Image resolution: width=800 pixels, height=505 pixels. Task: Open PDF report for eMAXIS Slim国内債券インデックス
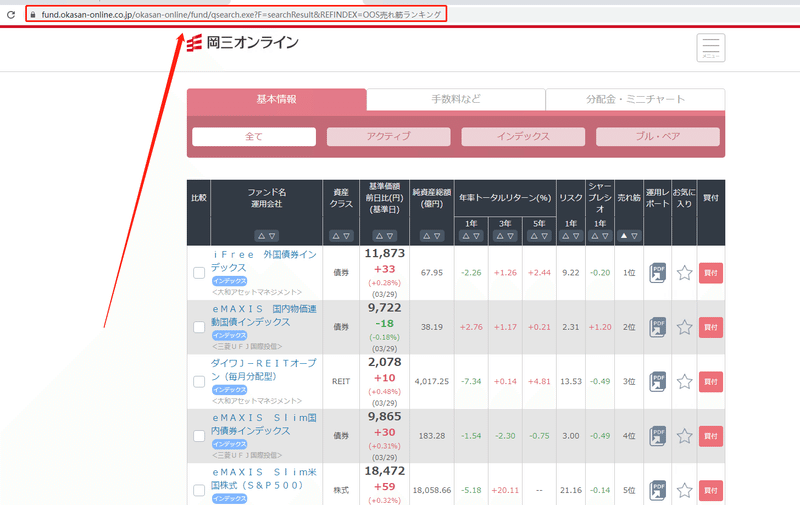pyautogui.click(x=657, y=436)
